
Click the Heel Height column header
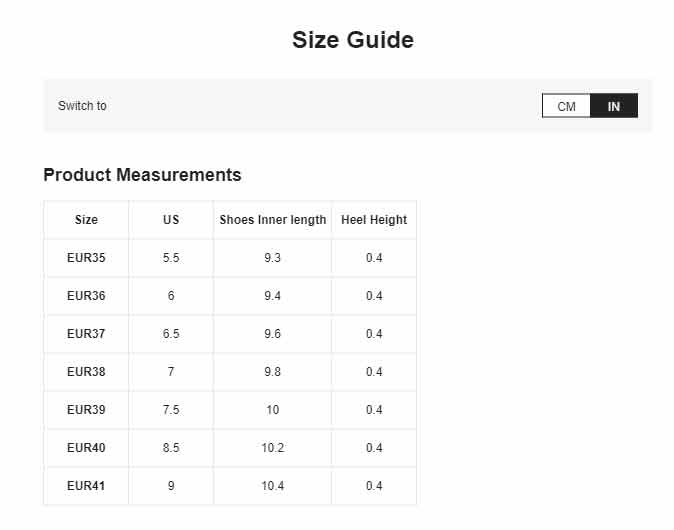[374, 220]
